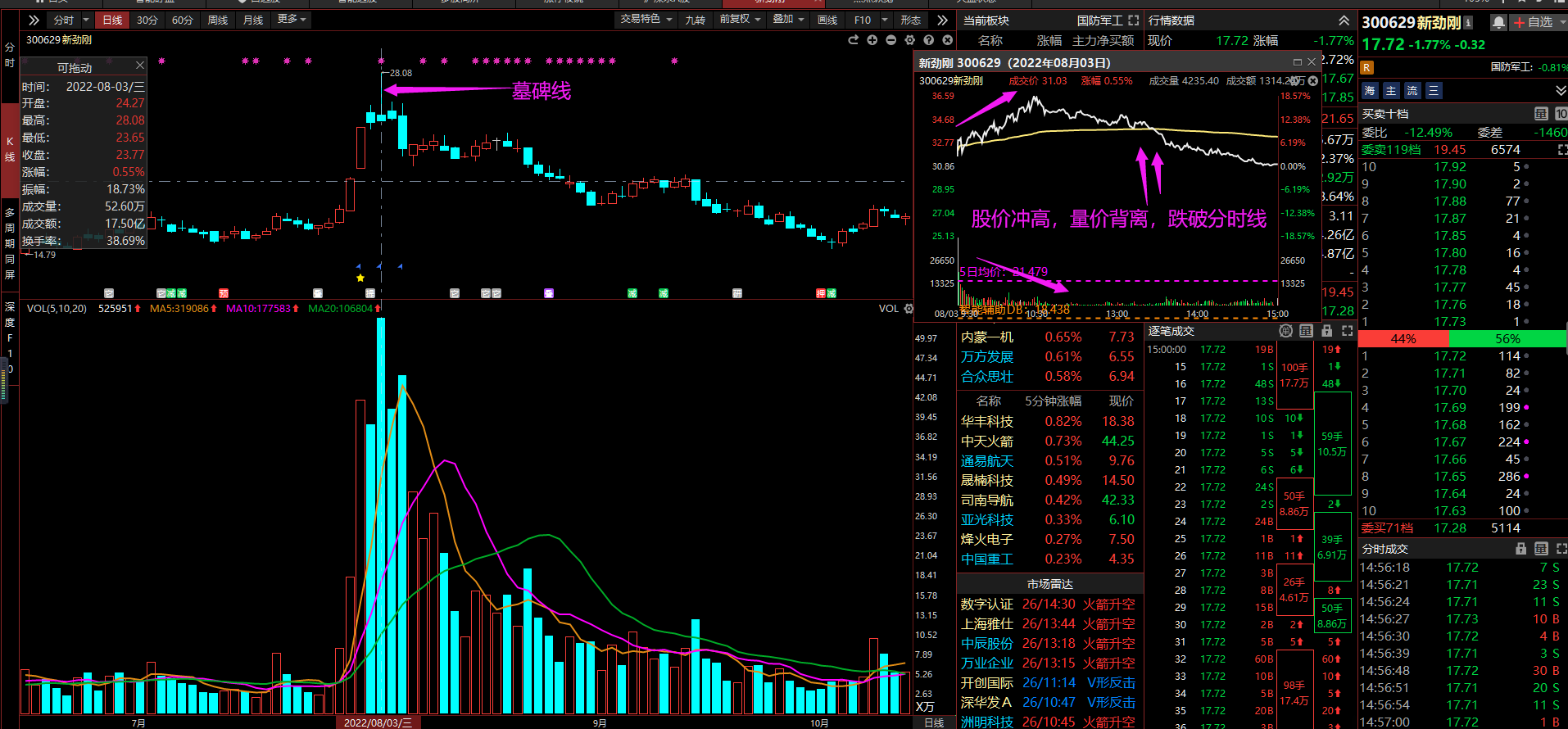
Task: Zoom in the K-line chart with plus icon
Action: tap(872, 40)
